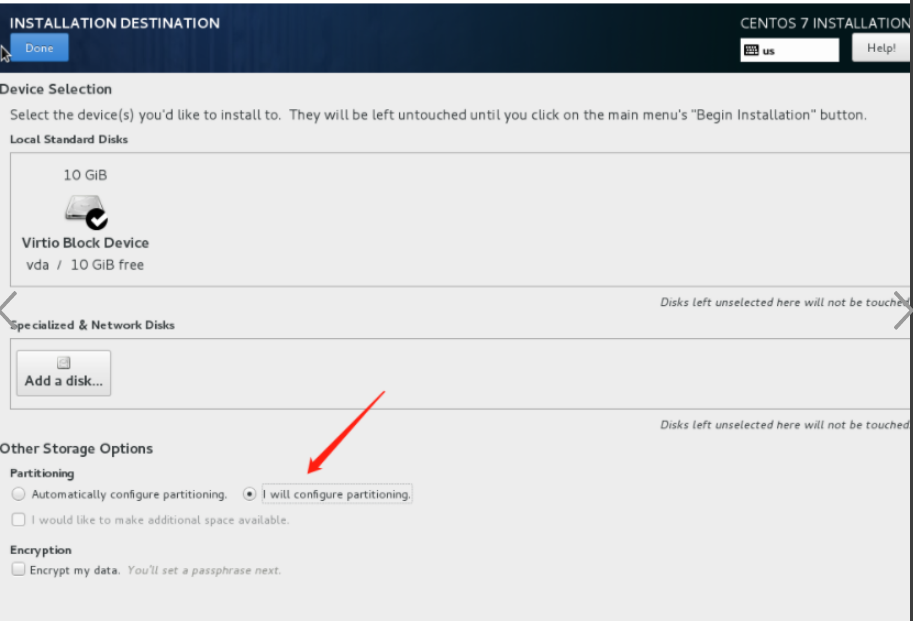The height and width of the screenshot is (621, 913).
Task: Click You'll set a passphrase next text
Action: click(204, 570)
